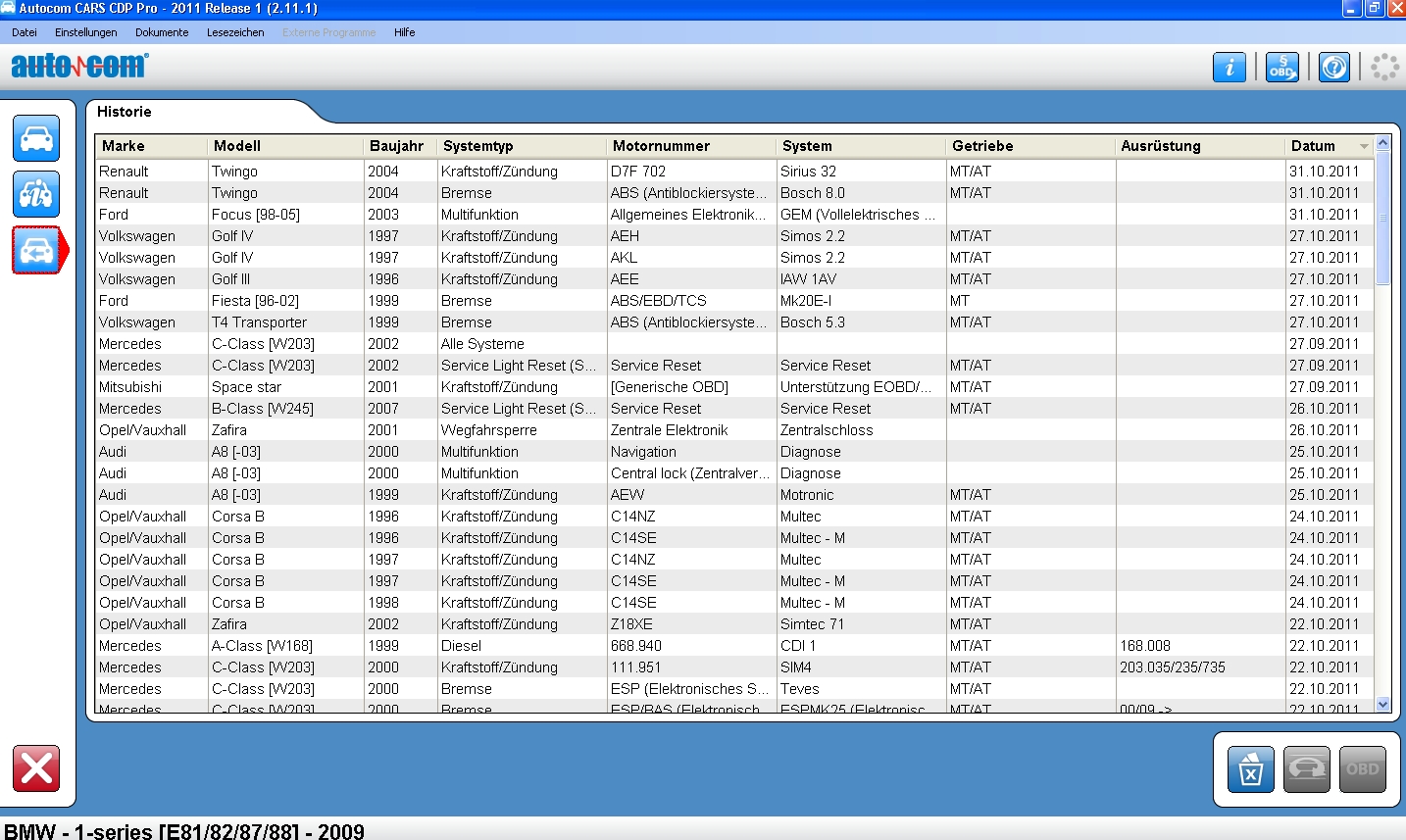Image resolution: width=1406 pixels, height=840 pixels.
Task: Select the Mercedes A-Class [W168] Diesel row
Action: click(x=262, y=646)
